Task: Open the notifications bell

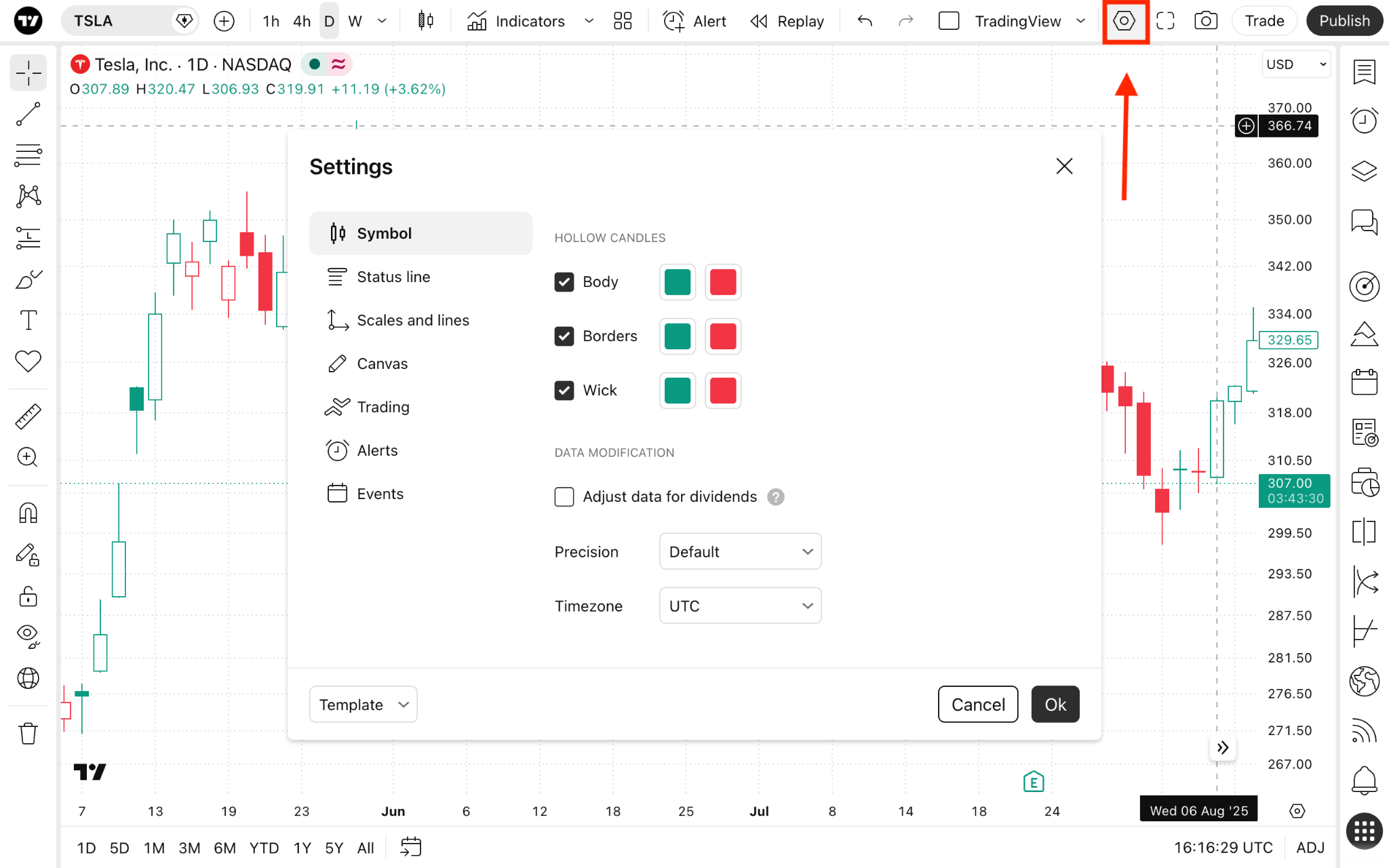Action: point(1364,780)
